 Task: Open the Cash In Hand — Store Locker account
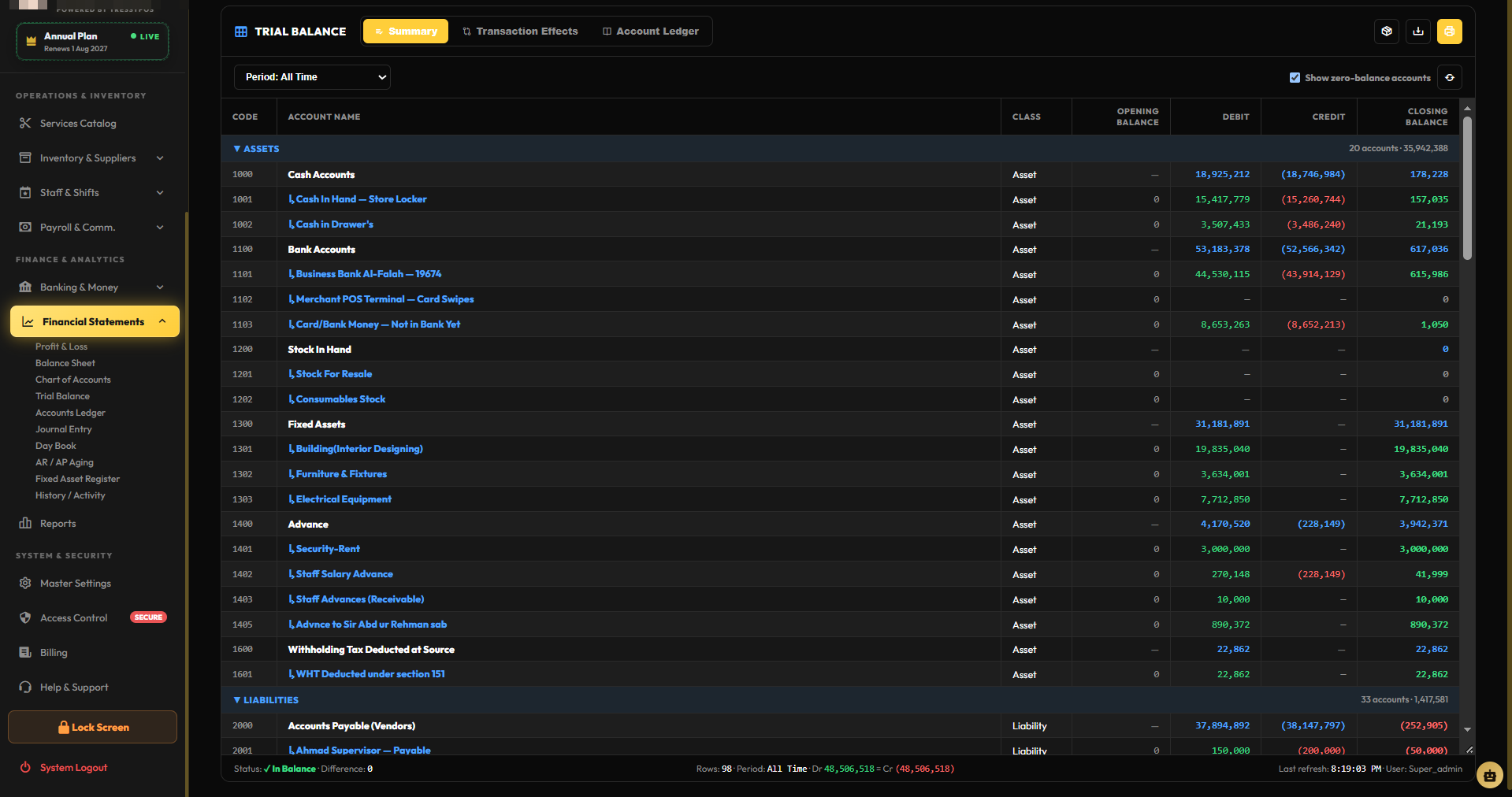click(x=362, y=199)
